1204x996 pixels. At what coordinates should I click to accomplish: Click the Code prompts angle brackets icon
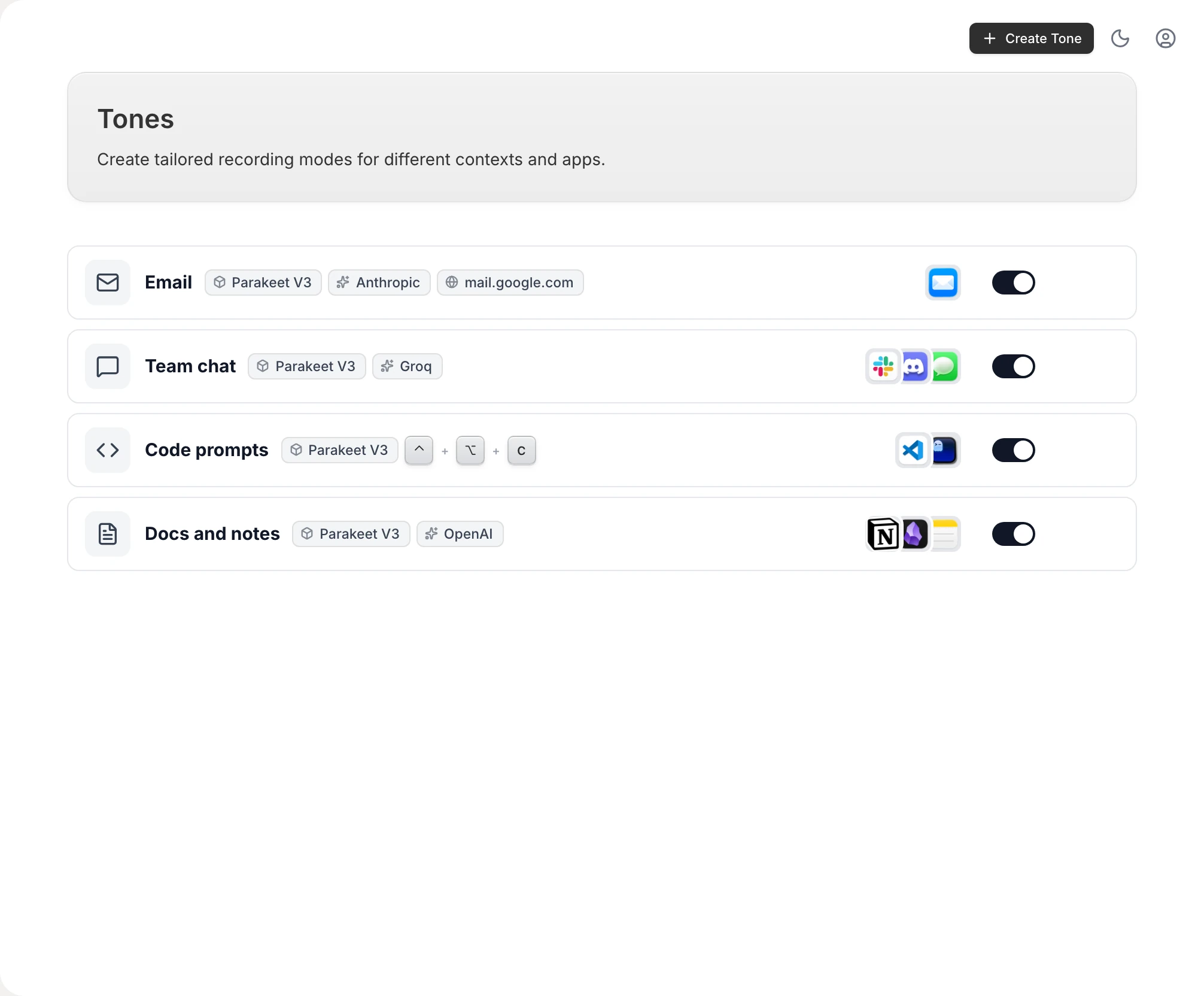coord(108,450)
